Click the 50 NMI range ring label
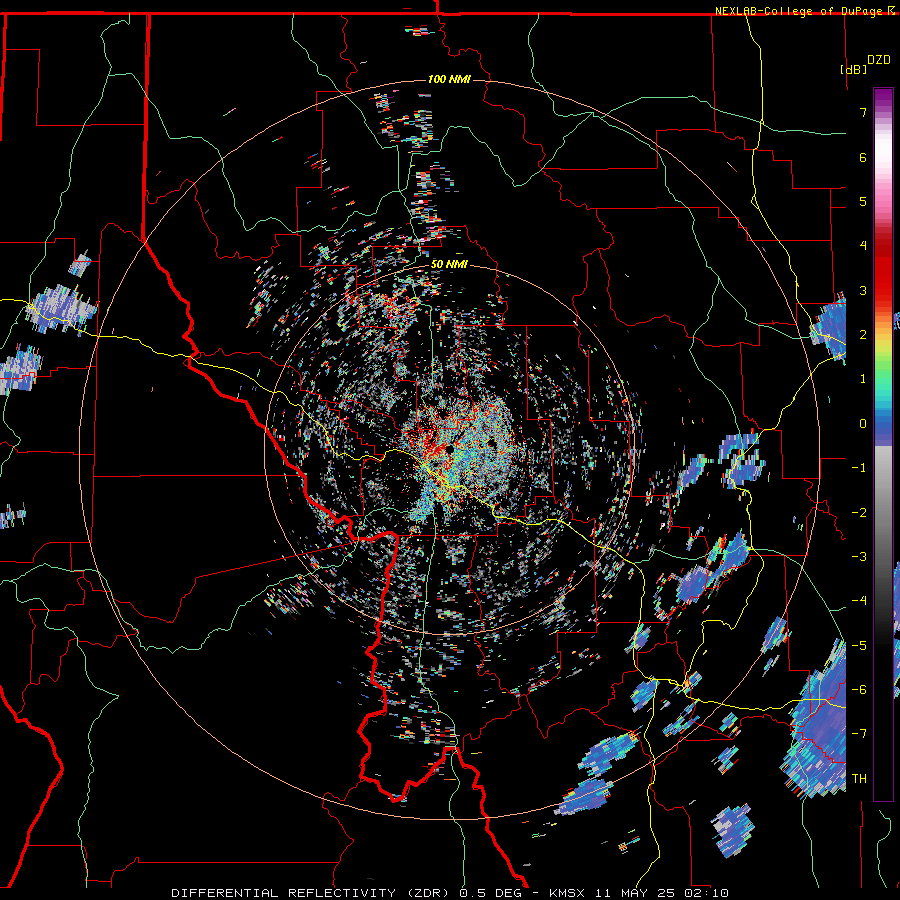The image size is (900, 900). click(449, 265)
